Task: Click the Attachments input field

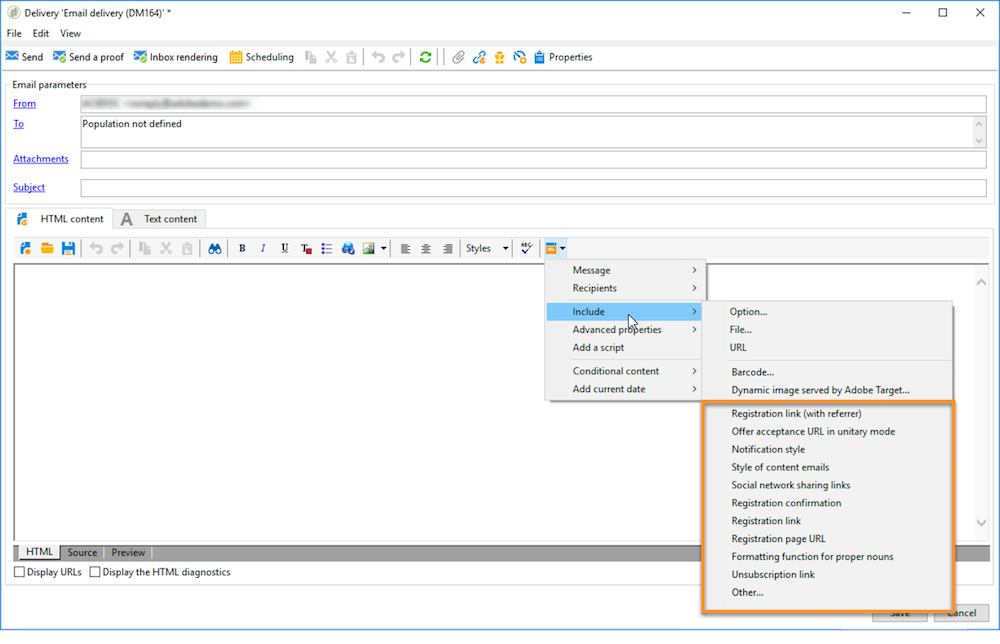Action: (533, 159)
